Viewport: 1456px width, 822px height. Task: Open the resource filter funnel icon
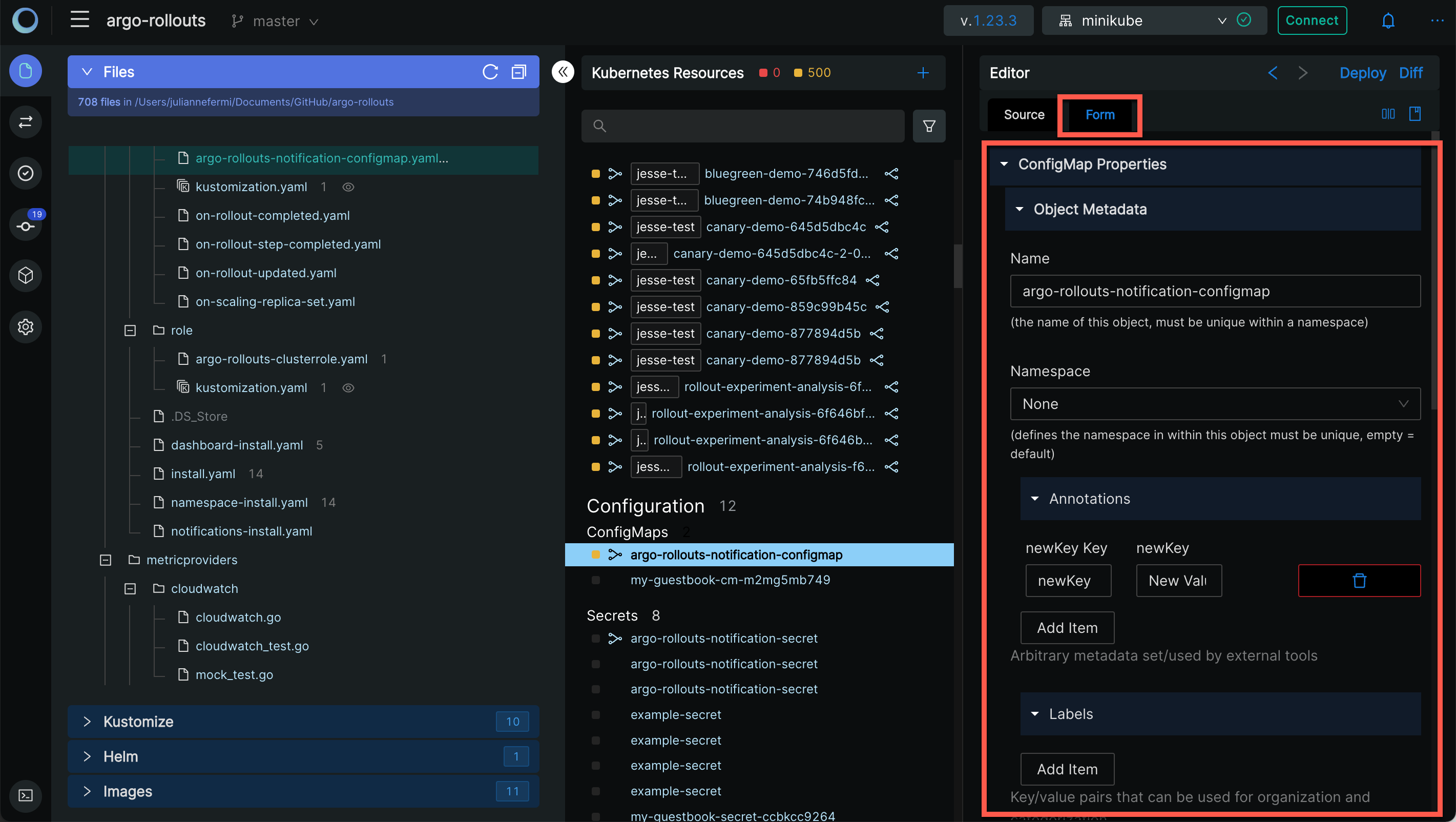tap(929, 126)
